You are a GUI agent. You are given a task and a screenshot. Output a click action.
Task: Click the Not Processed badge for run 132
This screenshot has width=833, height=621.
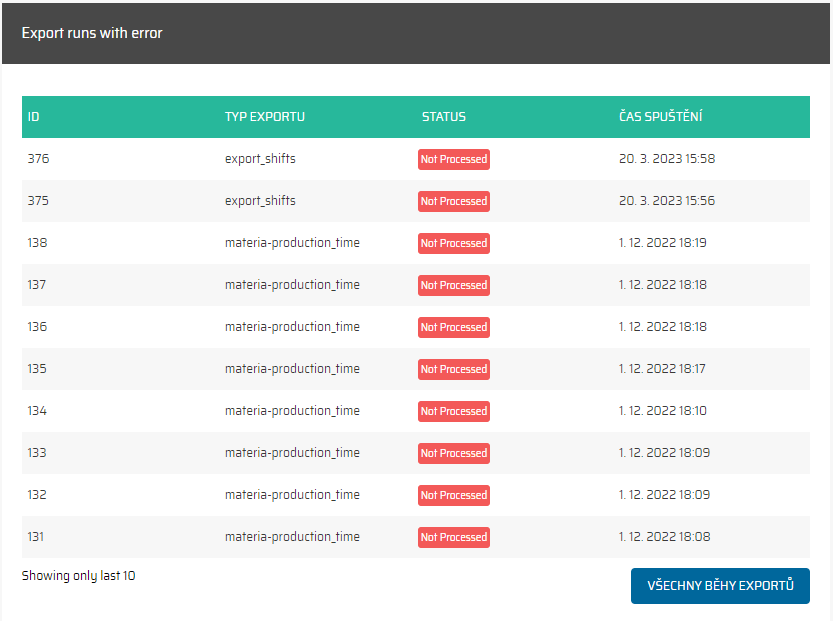click(x=453, y=495)
